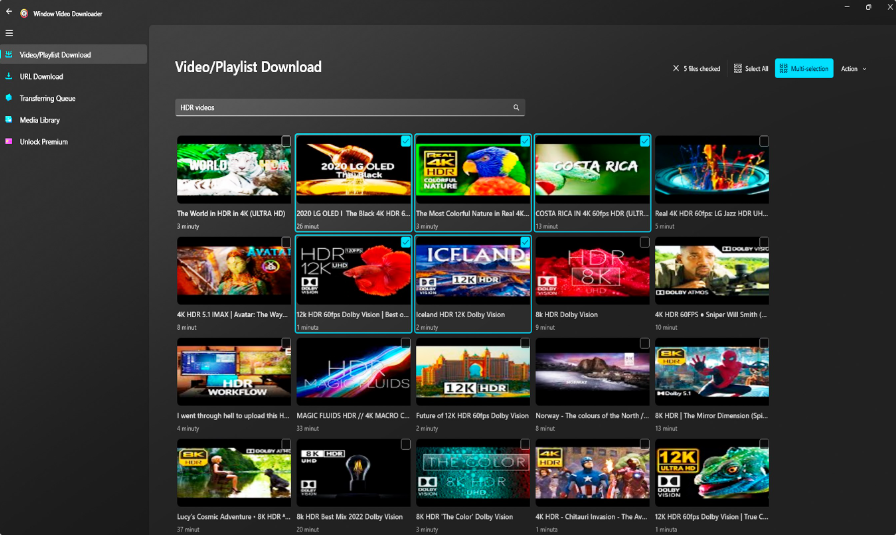Open the Real 4K HDR parrot thumbnail

tap(473, 170)
